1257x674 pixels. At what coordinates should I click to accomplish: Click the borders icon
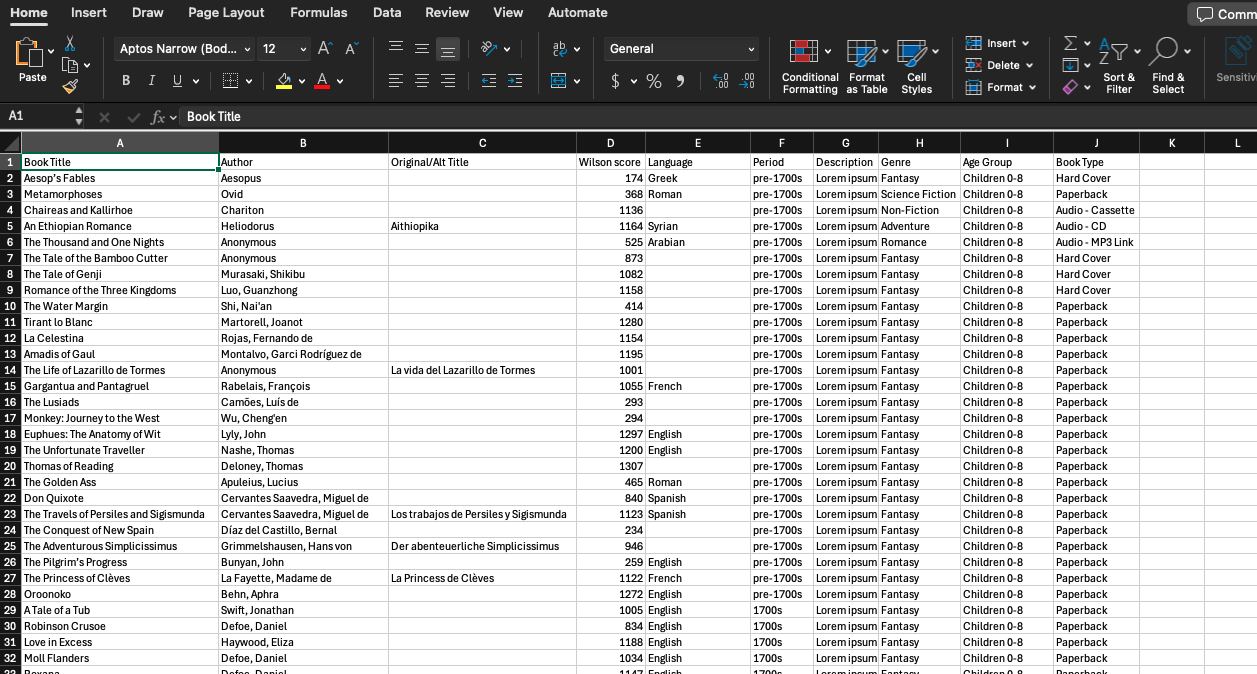[230, 81]
